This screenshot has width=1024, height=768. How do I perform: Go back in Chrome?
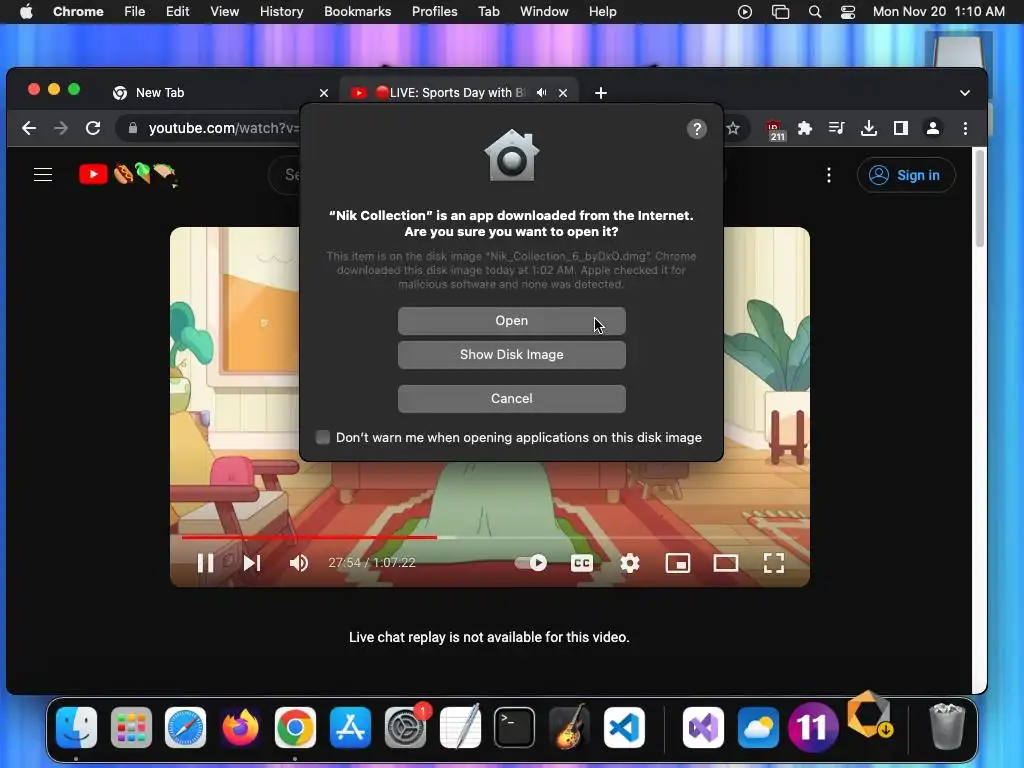point(29,128)
